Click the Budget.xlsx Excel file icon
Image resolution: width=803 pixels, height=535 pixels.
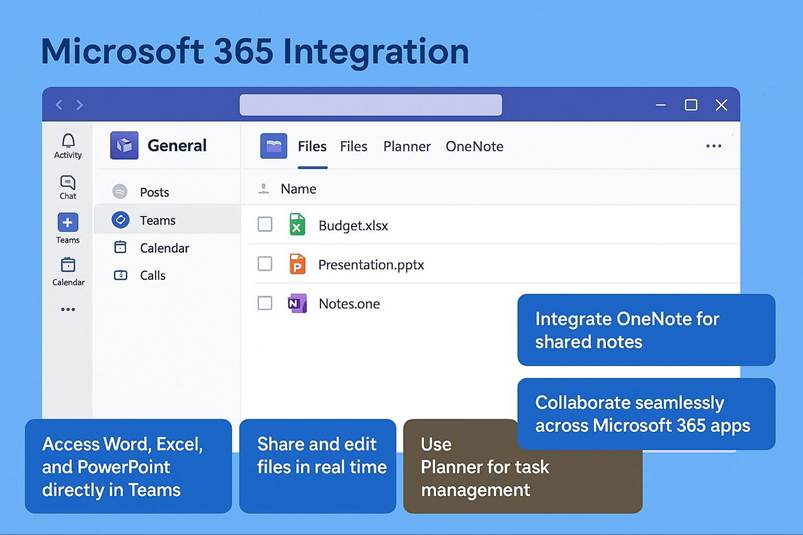[x=297, y=225]
